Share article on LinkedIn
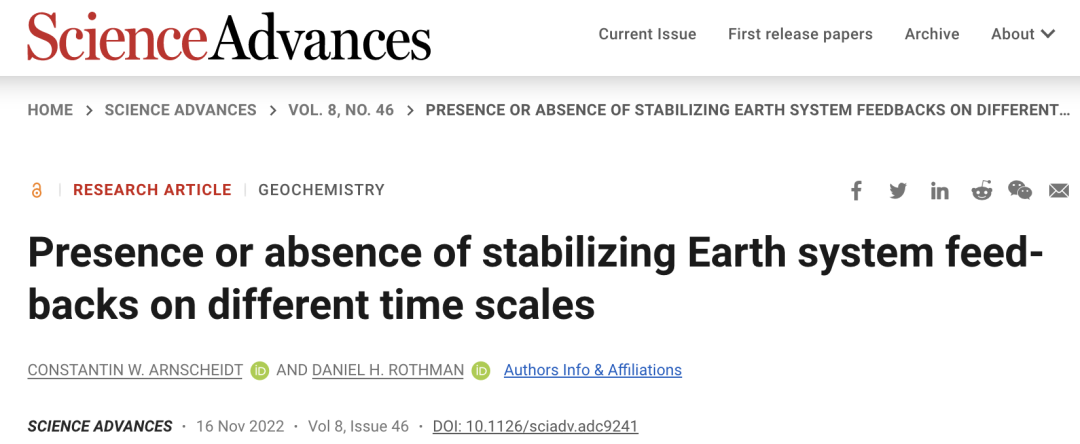Image resolution: width=1080 pixels, height=444 pixels. click(x=940, y=190)
